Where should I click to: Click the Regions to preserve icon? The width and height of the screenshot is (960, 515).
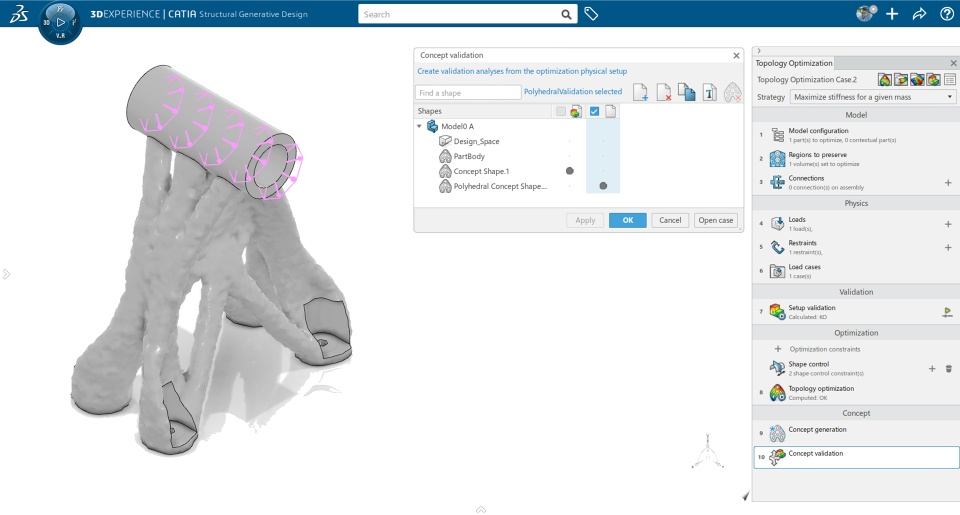(x=777, y=159)
